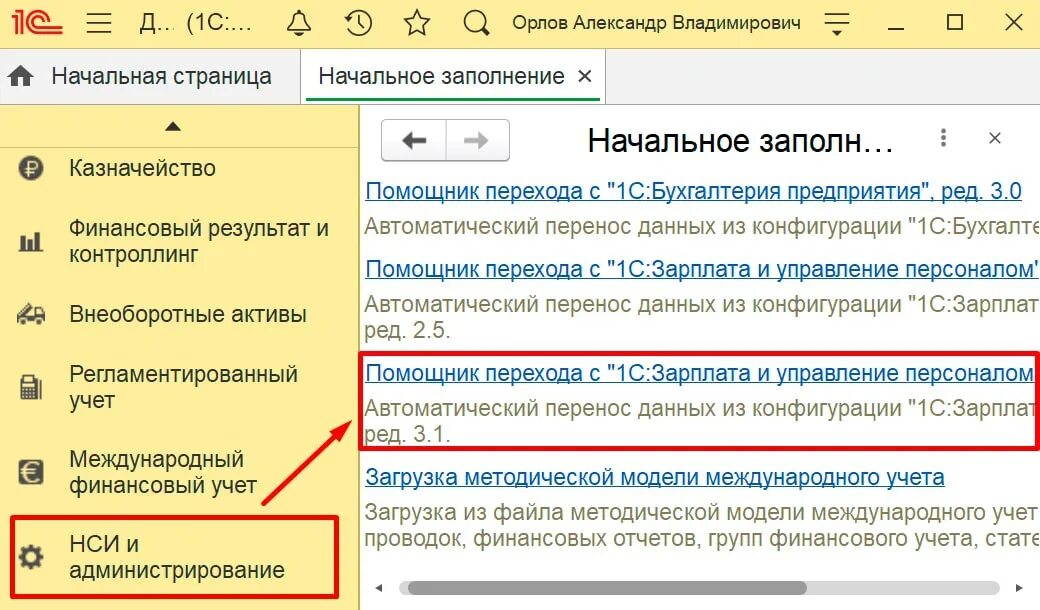Click the truck icon of Внеоборотные активы
This screenshot has height=610, width=1040.
[31, 314]
